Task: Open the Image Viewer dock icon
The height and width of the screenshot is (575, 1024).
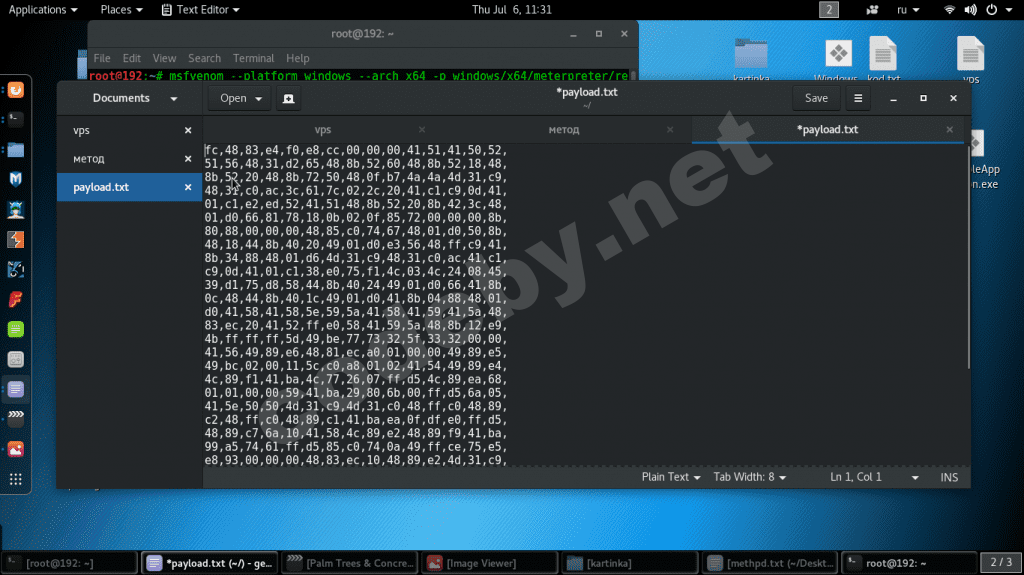Action: [x=16, y=450]
